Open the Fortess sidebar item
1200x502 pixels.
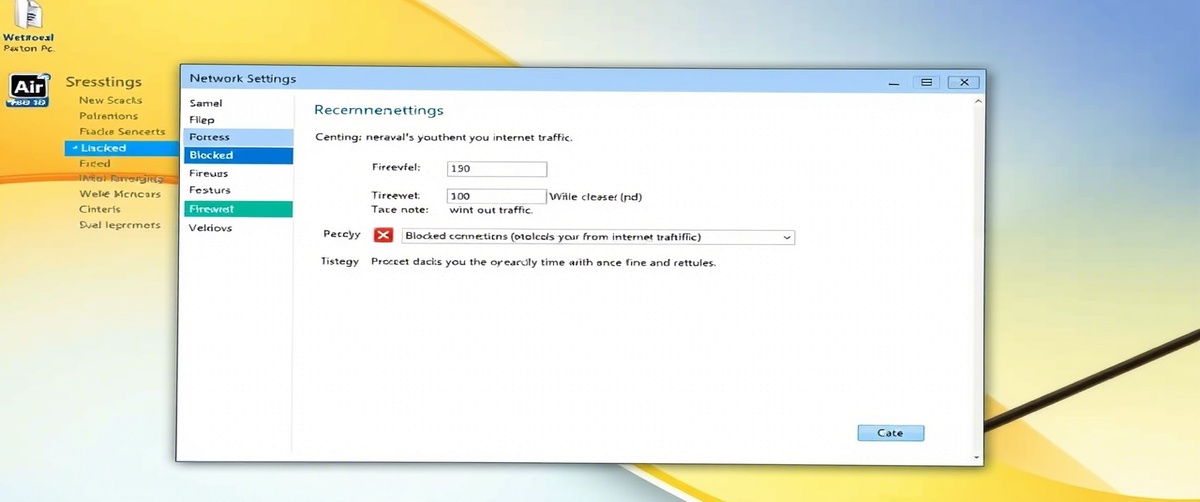tap(239, 137)
